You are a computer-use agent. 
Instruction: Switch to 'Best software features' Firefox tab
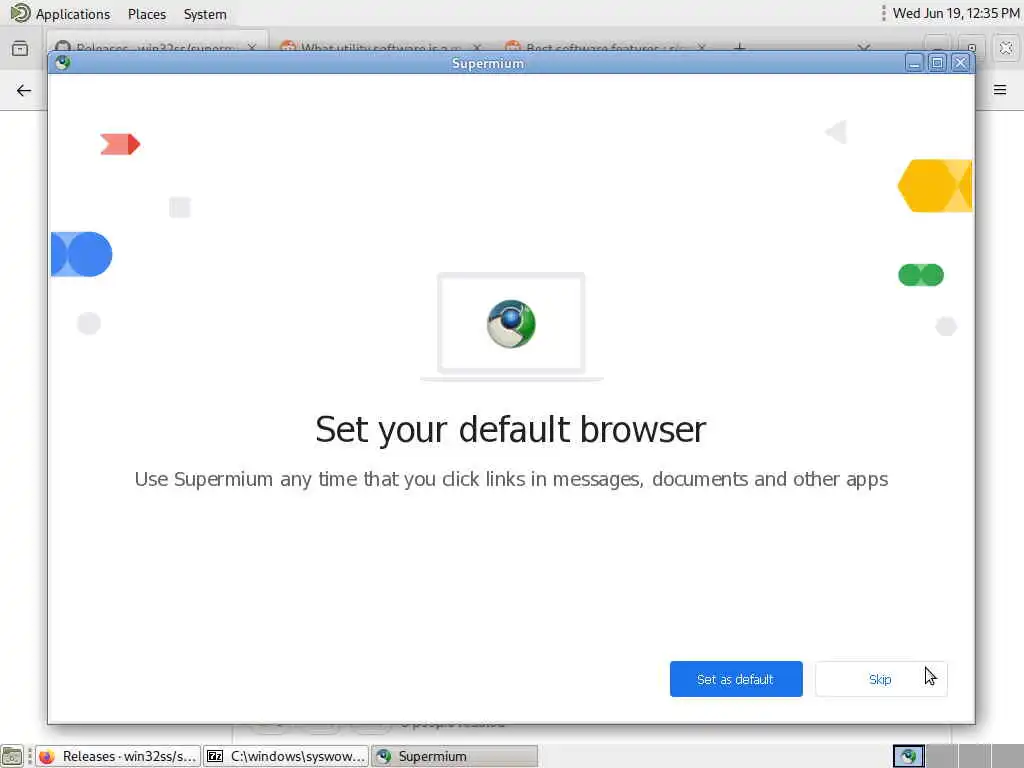(604, 46)
